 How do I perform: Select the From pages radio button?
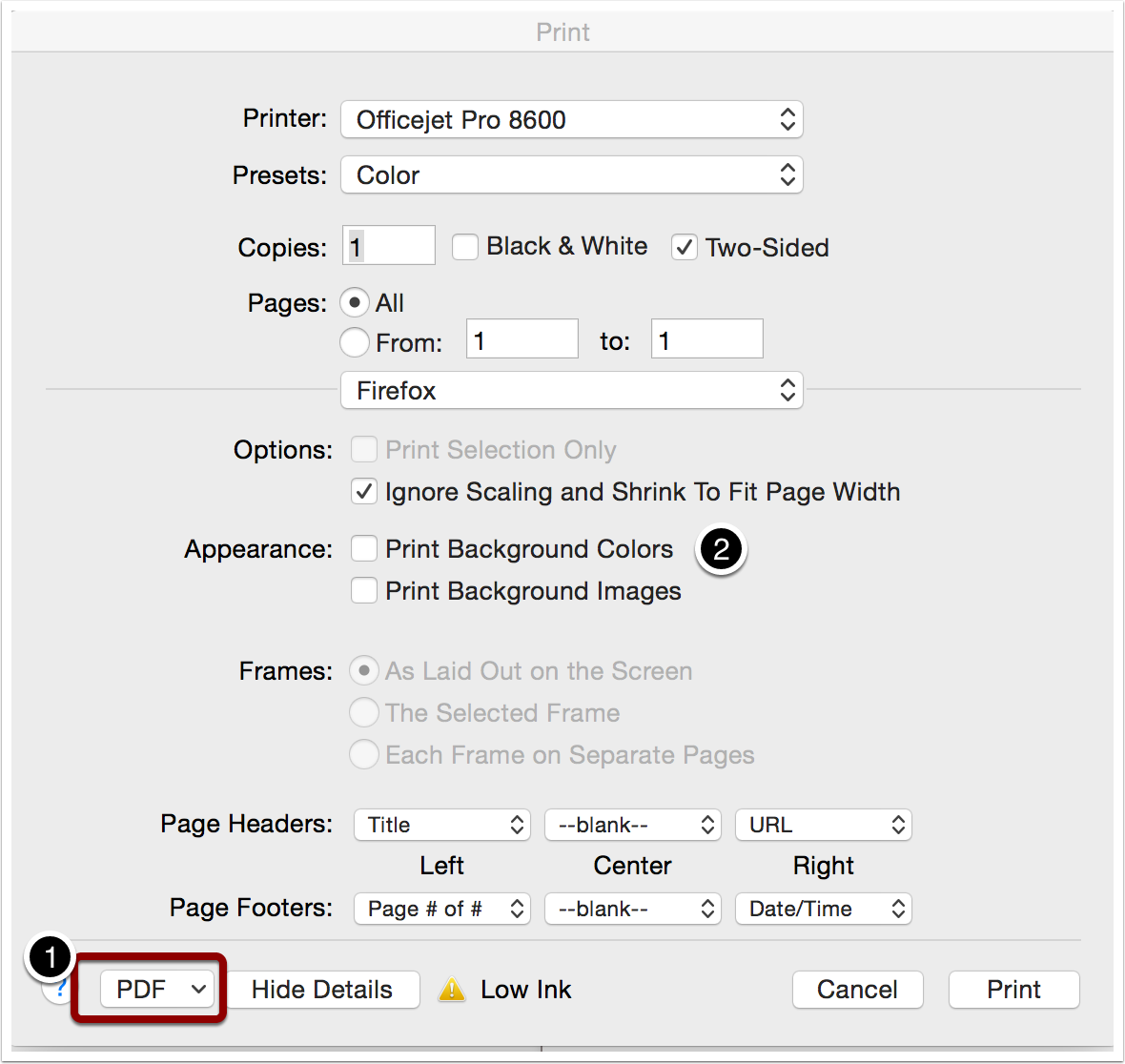coord(355,342)
